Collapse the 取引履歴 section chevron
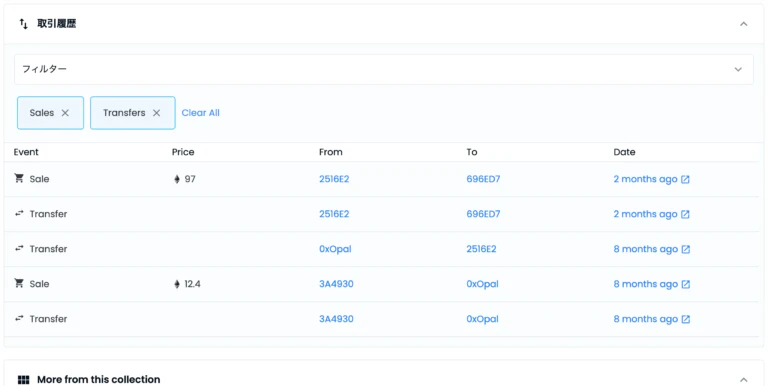Image resolution: width=768 pixels, height=386 pixels. tap(744, 24)
